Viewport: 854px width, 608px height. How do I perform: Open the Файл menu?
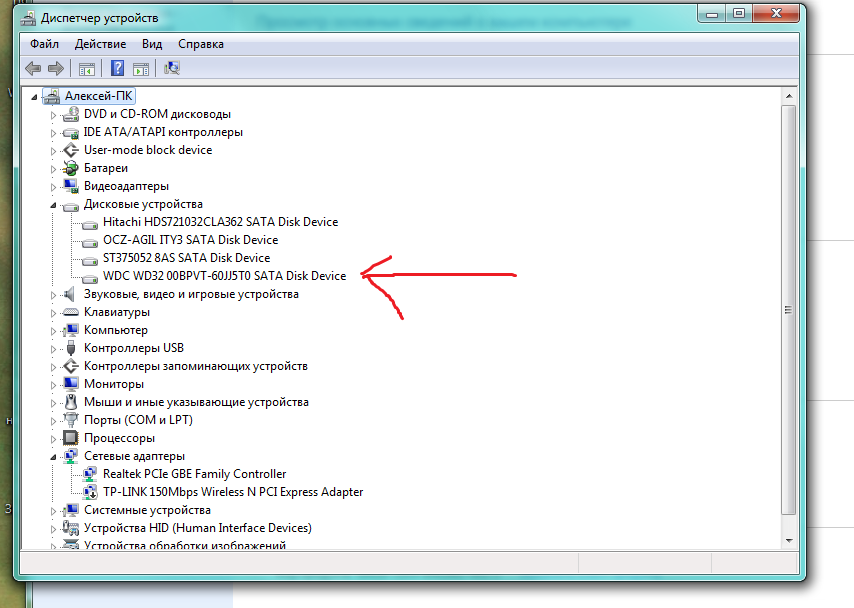[44, 44]
